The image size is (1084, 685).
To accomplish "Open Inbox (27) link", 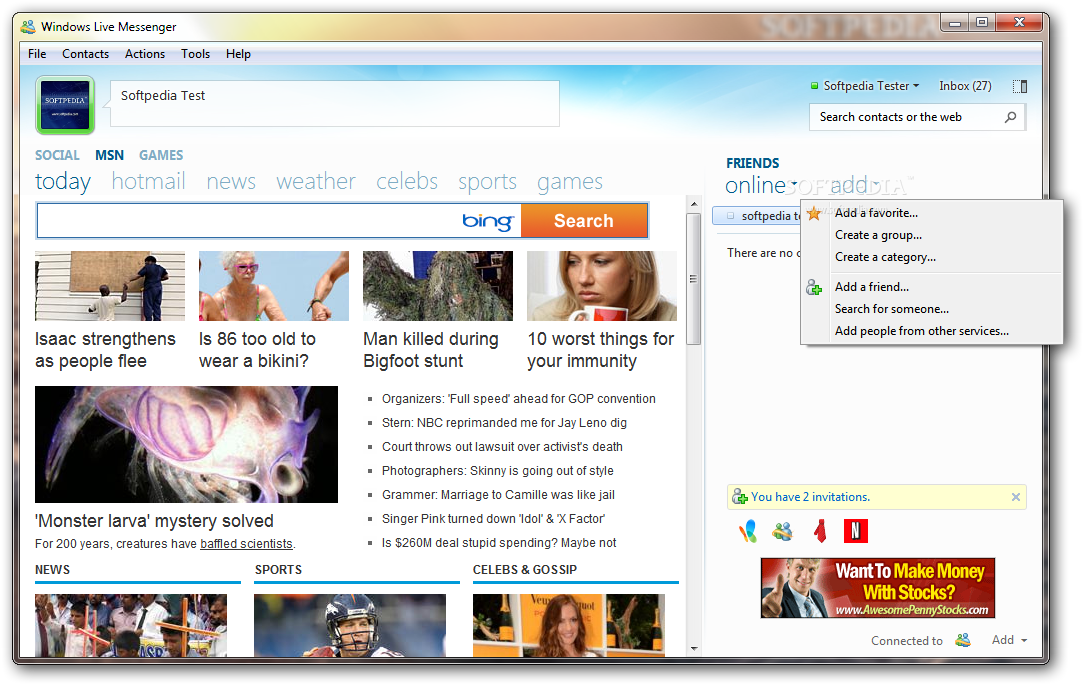I will [965, 86].
